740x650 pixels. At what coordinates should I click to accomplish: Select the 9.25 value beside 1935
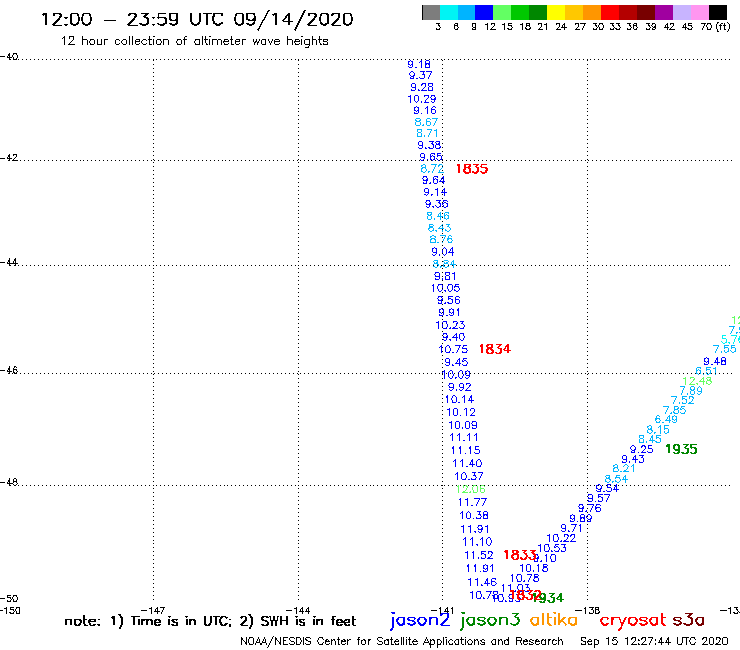click(641, 449)
